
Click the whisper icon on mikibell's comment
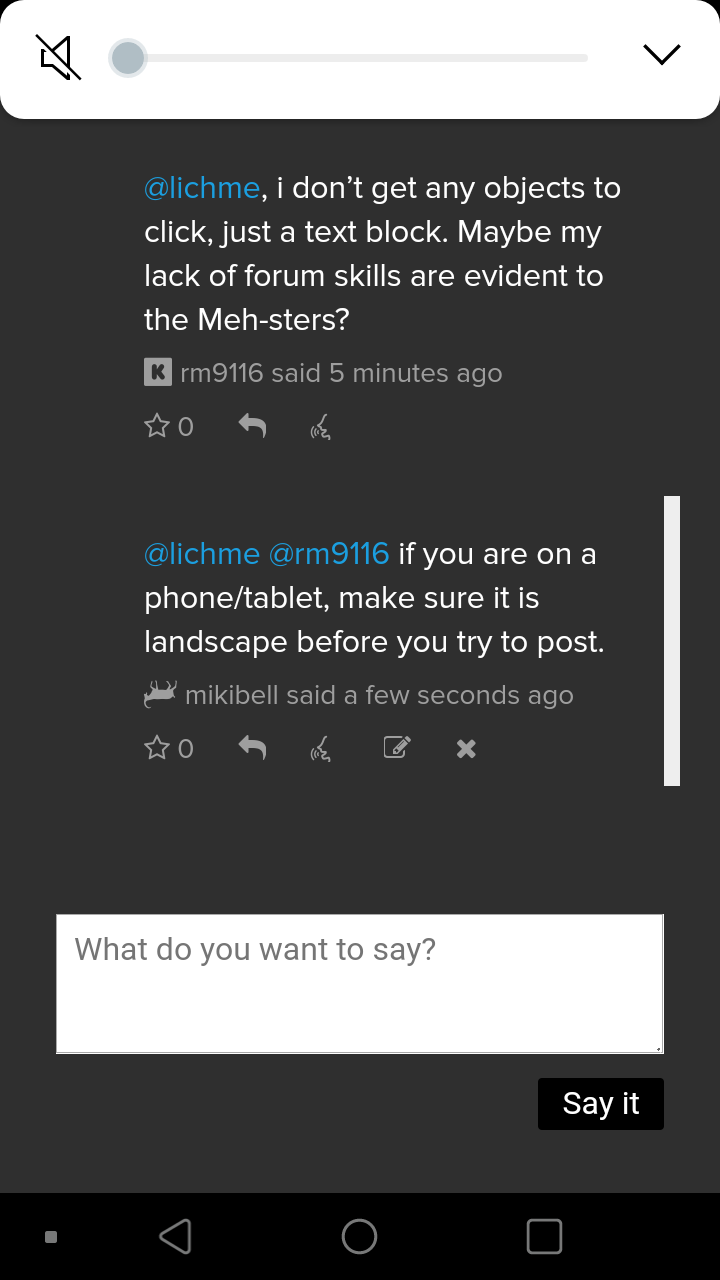321,750
